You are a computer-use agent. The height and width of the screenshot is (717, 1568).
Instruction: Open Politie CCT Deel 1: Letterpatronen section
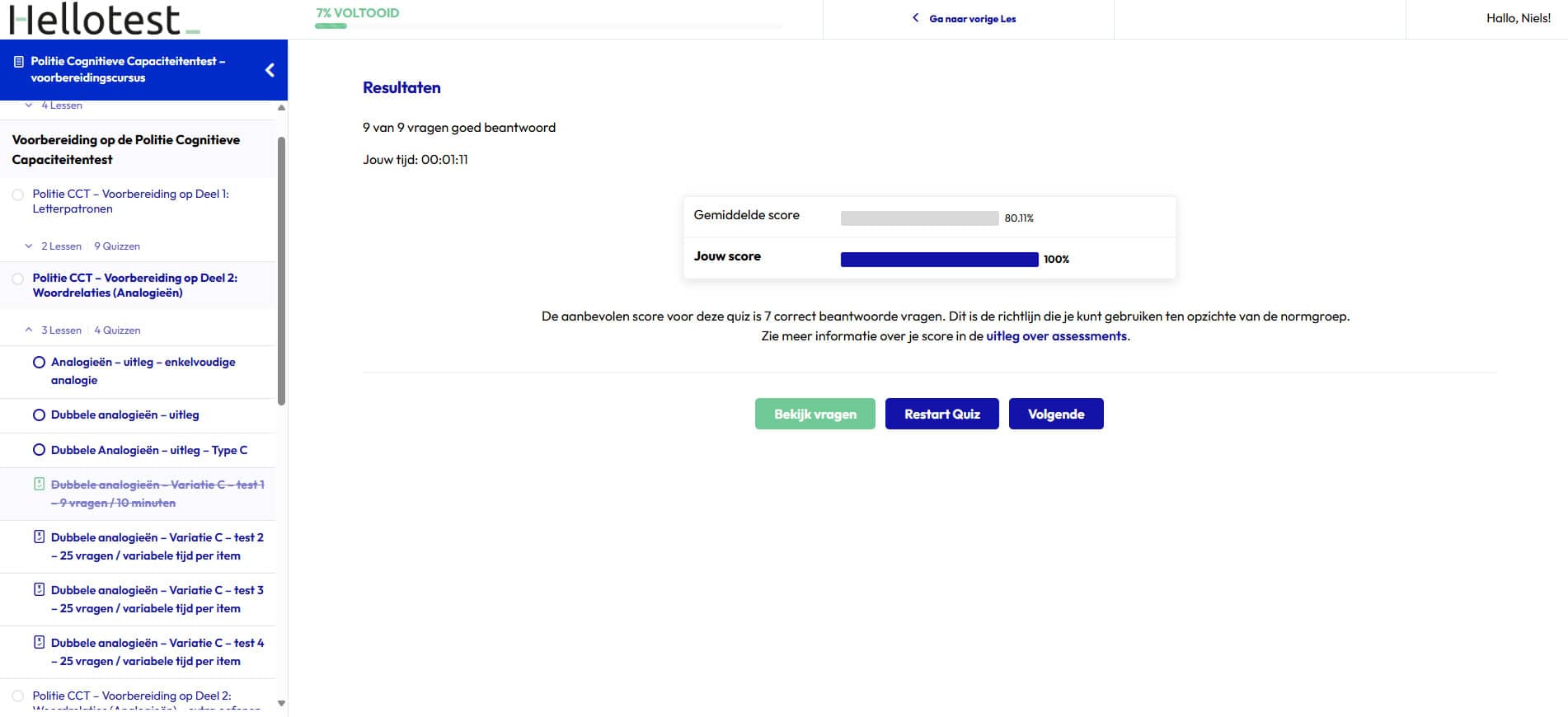pos(130,201)
